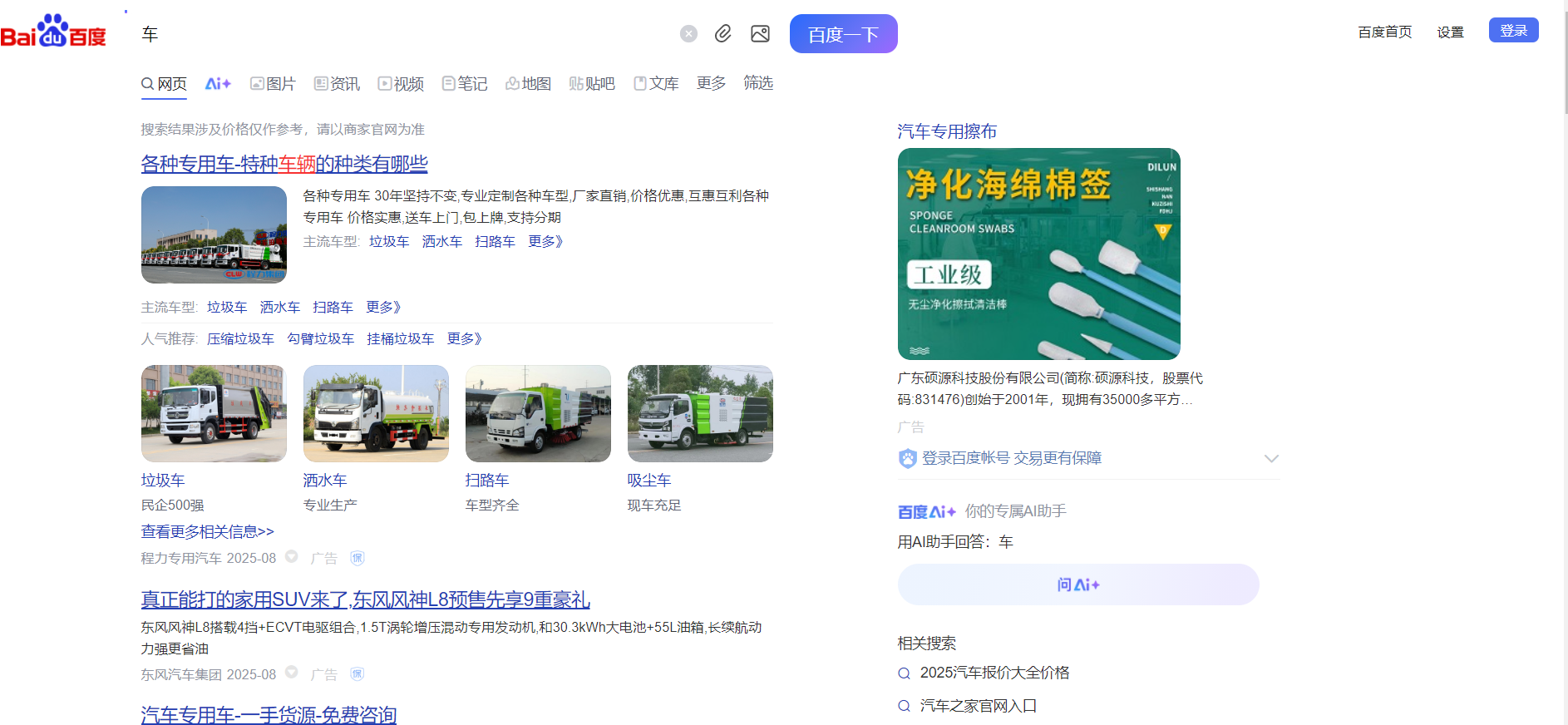Image resolution: width=1568 pixels, height=725 pixels.
Task: Open 百度首页 link
Action: pyautogui.click(x=1384, y=32)
